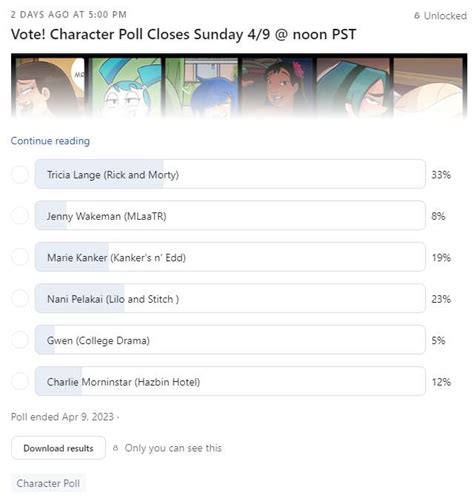Viewport: 474px width, 501px height.
Task: Select Gwen (College Drama) radio button
Action: (20, 340)
